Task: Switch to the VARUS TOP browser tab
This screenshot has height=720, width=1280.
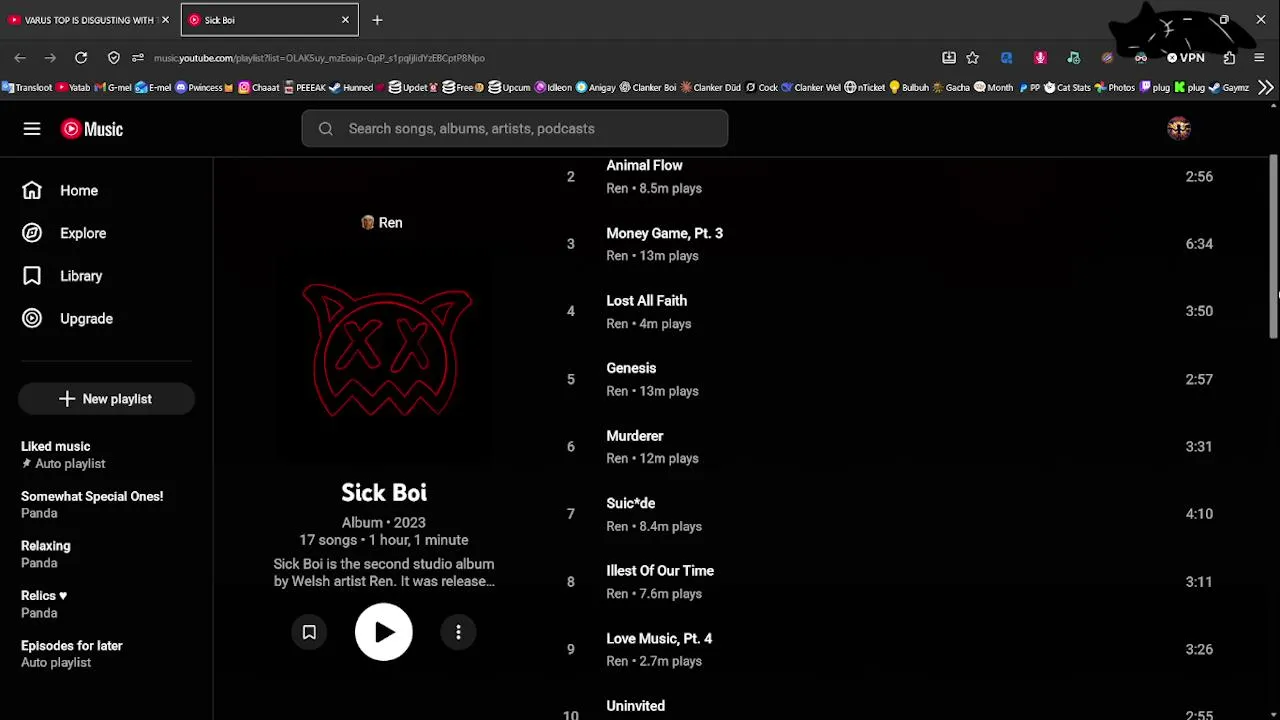Action: pos(90,20)
